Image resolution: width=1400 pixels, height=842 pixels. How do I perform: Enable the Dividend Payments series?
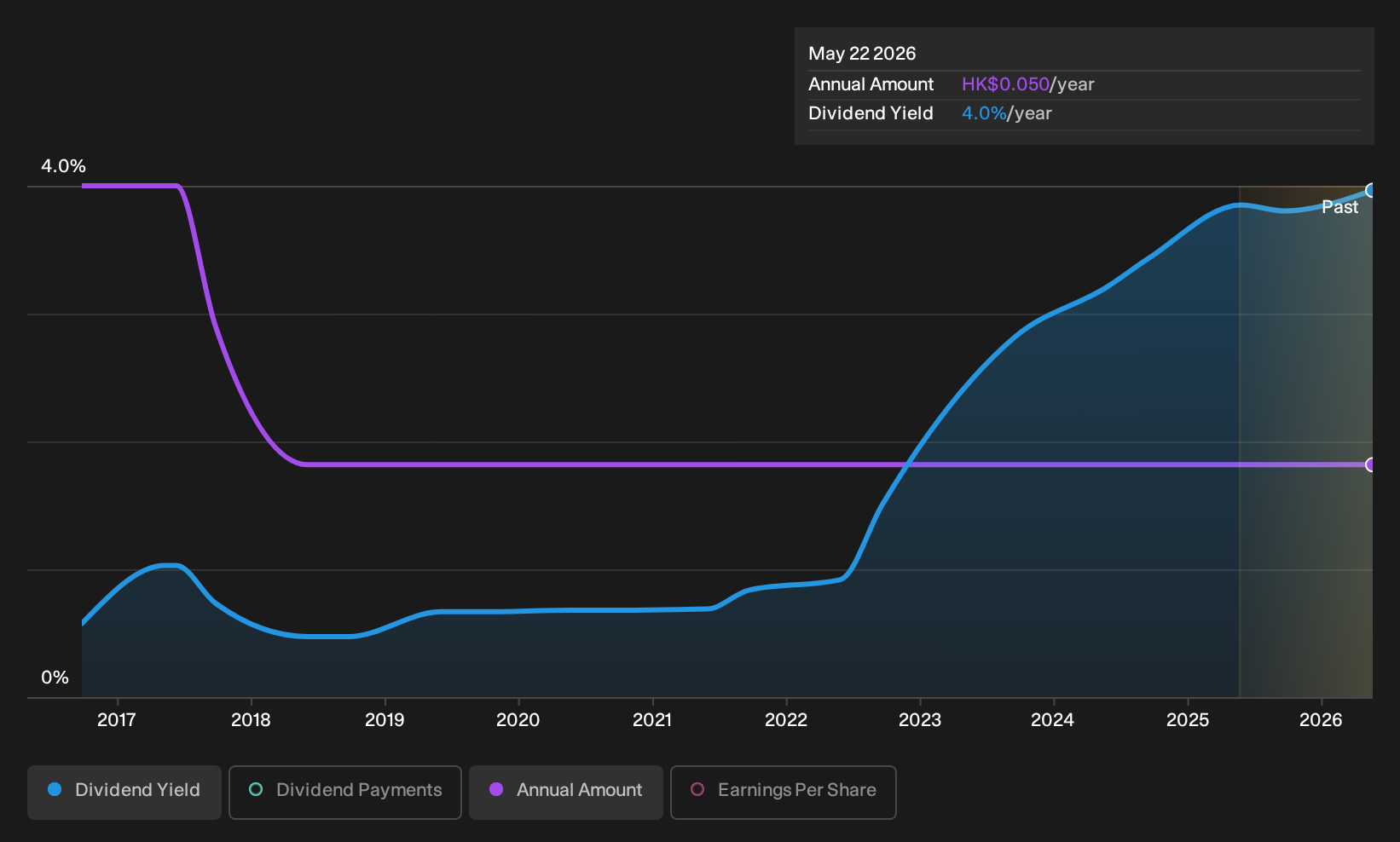point(345,793)
